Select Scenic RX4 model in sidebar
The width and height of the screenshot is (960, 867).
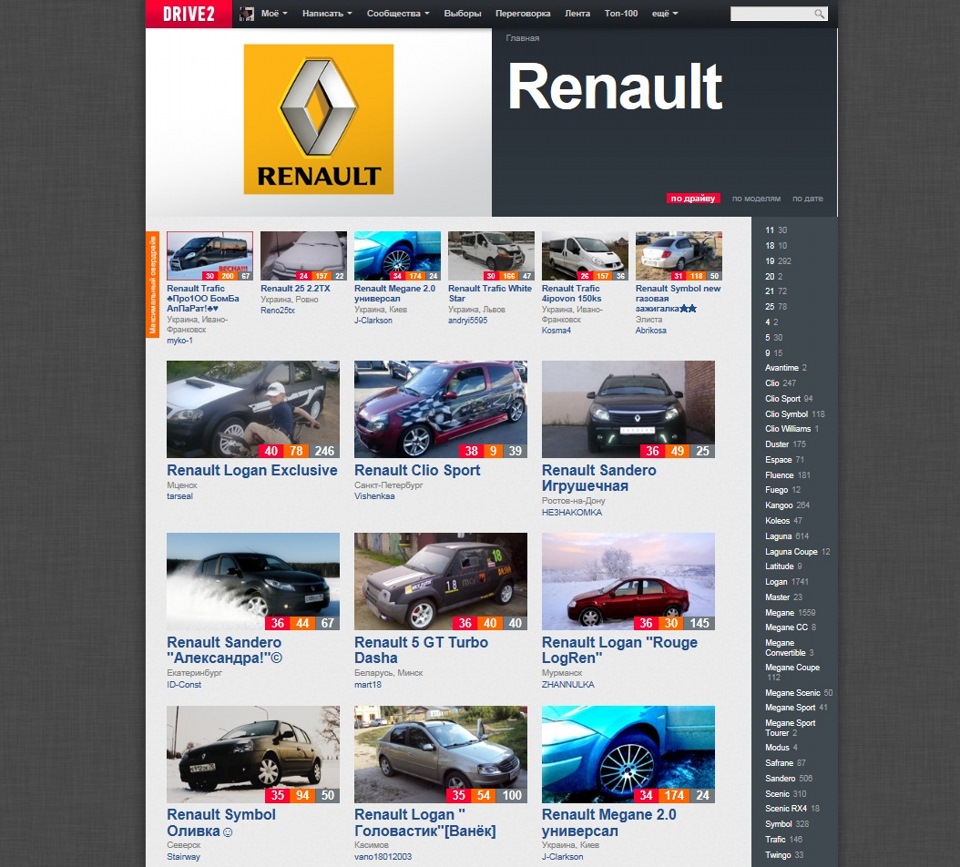point(786,809)
